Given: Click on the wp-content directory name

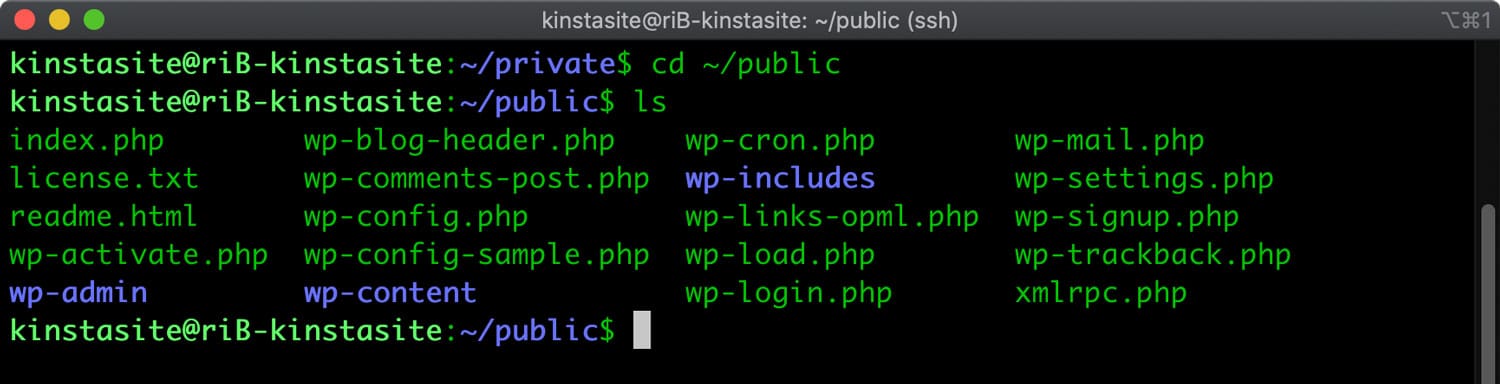Looking at the screenshot, I should pyautogui.click(x=390, y=293).
